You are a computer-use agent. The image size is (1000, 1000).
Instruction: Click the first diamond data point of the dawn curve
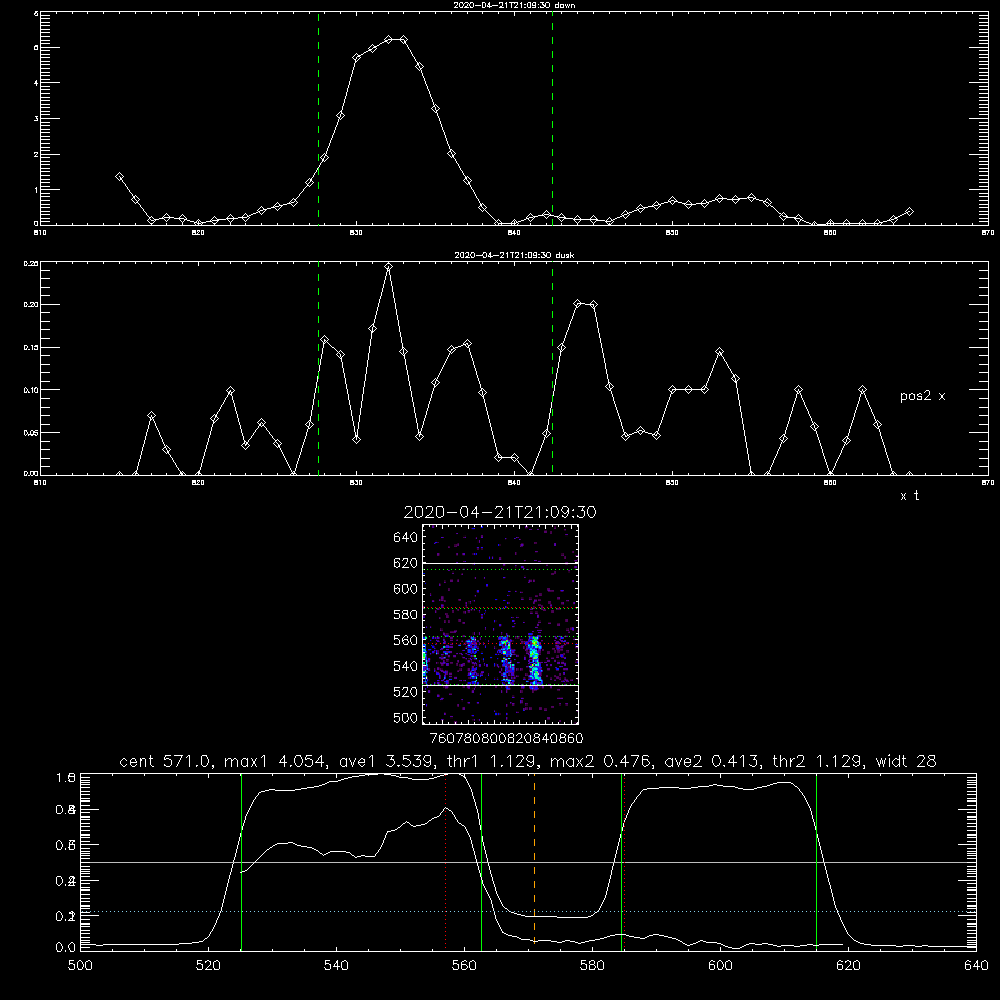click(119, 177)
